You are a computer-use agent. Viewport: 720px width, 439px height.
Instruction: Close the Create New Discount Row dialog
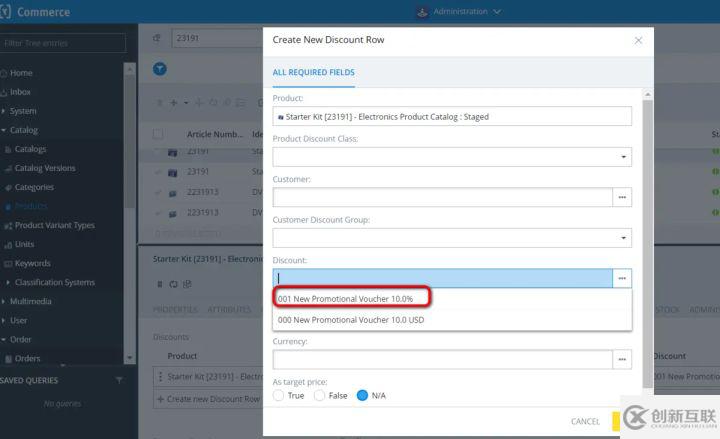click(638, 40)
